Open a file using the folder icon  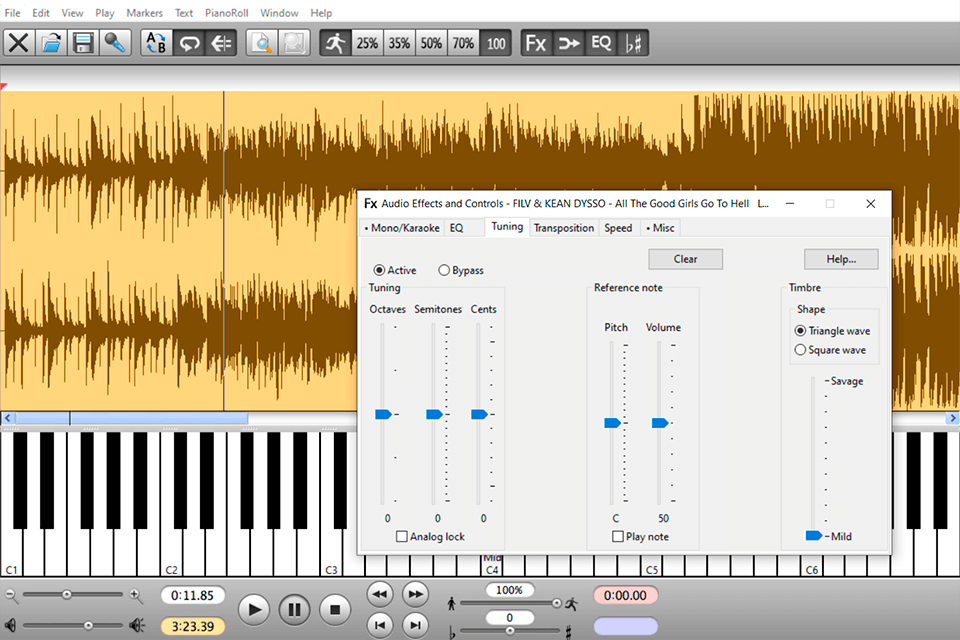pos(52,42)
